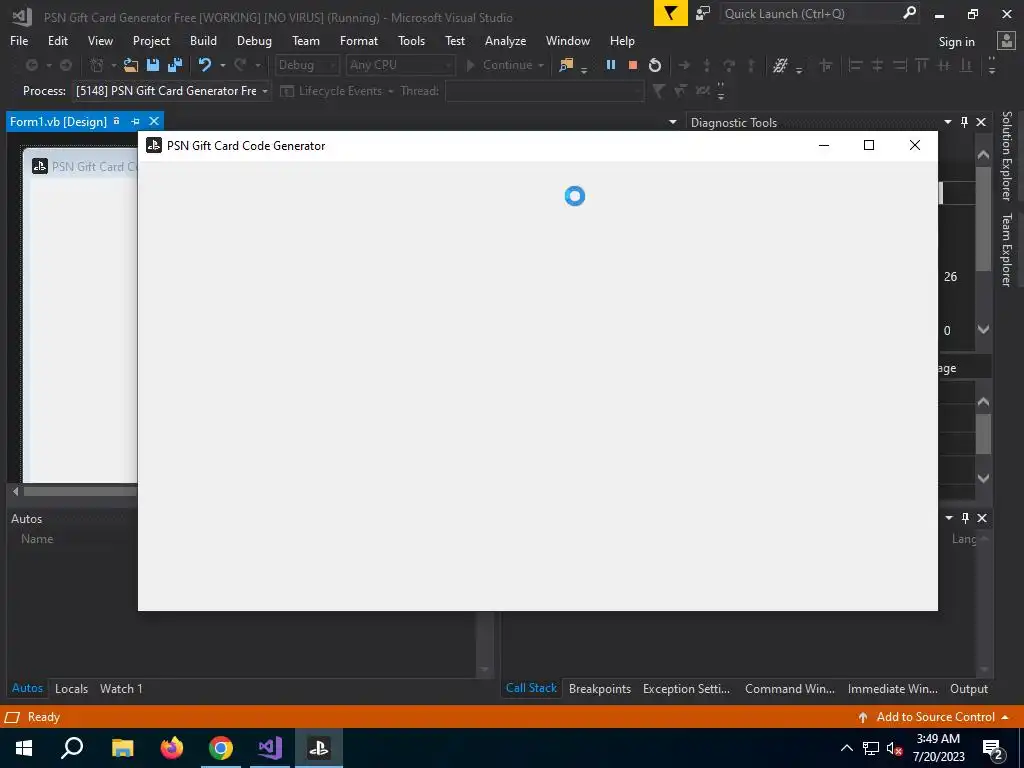Screen dimensions: 1024x768
Task: Toggle auto-hide pin on Call Stack panel
Action: [x=965, y=518]
